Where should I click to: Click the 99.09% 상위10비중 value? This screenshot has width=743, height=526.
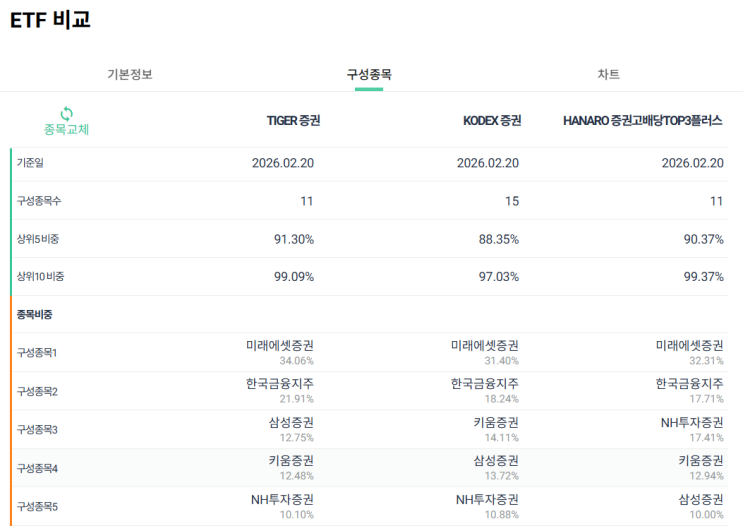294,277
